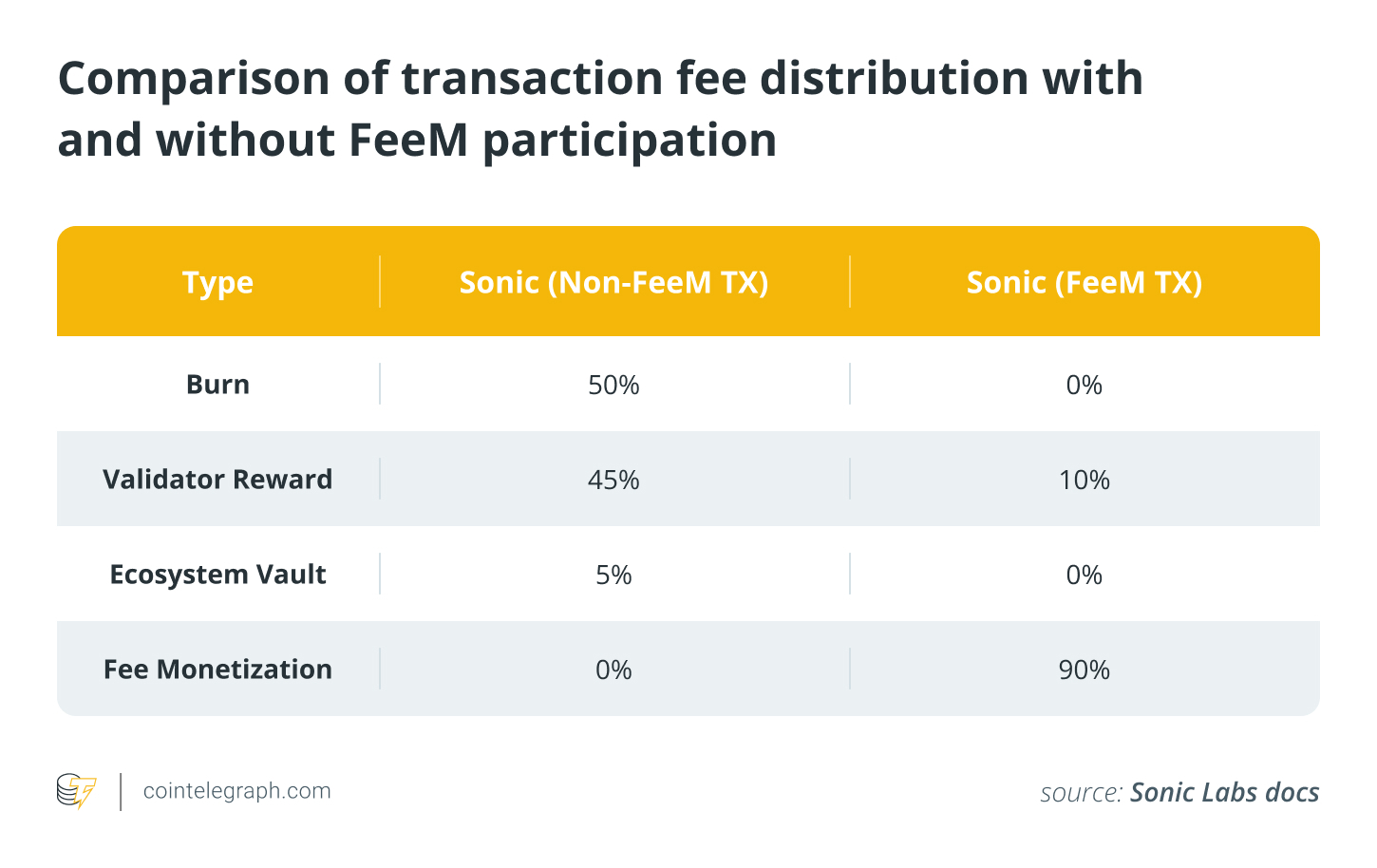
Task: Click the Cointelegraph coin logo icon
Action: (77, 791)
